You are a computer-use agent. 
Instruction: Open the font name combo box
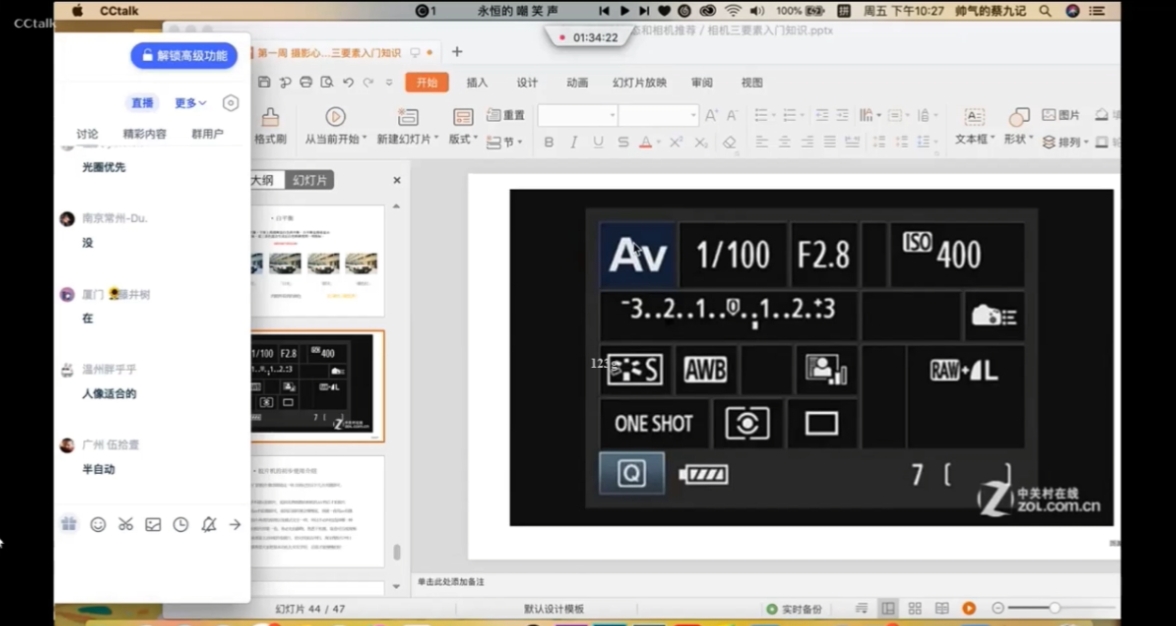(578, 116)
